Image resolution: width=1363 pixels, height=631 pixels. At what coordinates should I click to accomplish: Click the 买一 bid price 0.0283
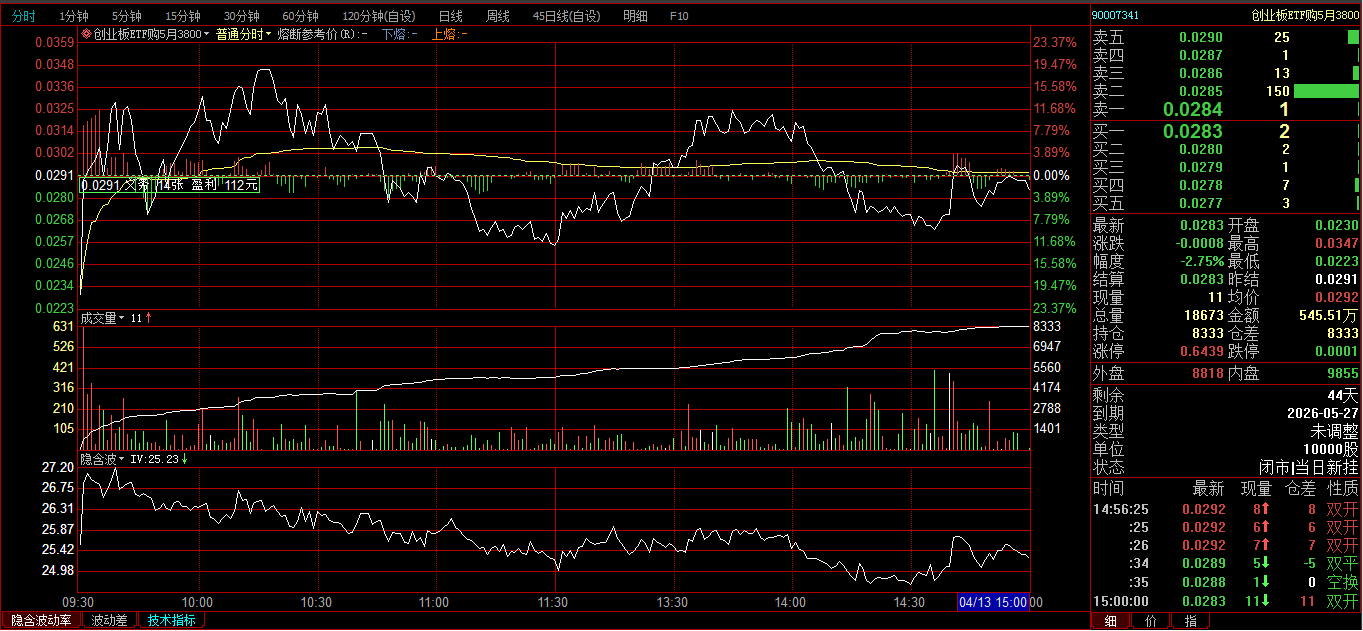1192,131
